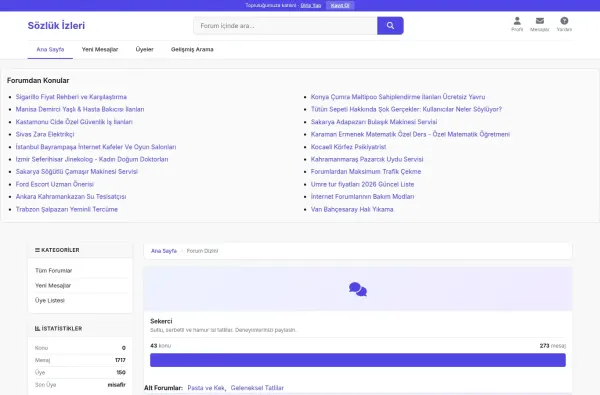Open İzmir Seferihisar Jinekolog topic
This screenshot has height=395, width=600.
pyautogui.click(x=92, y=159)
